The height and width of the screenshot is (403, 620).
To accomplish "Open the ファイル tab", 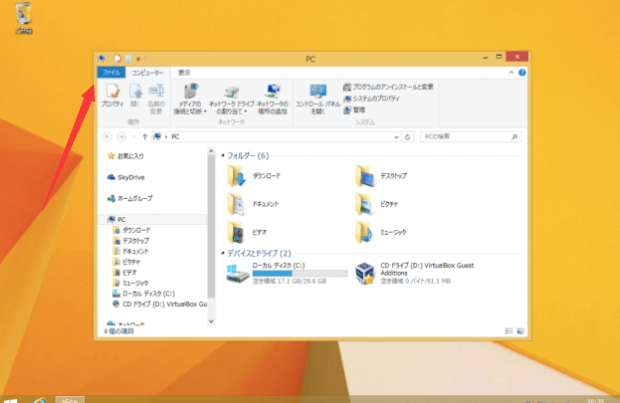I will [111, 72].
